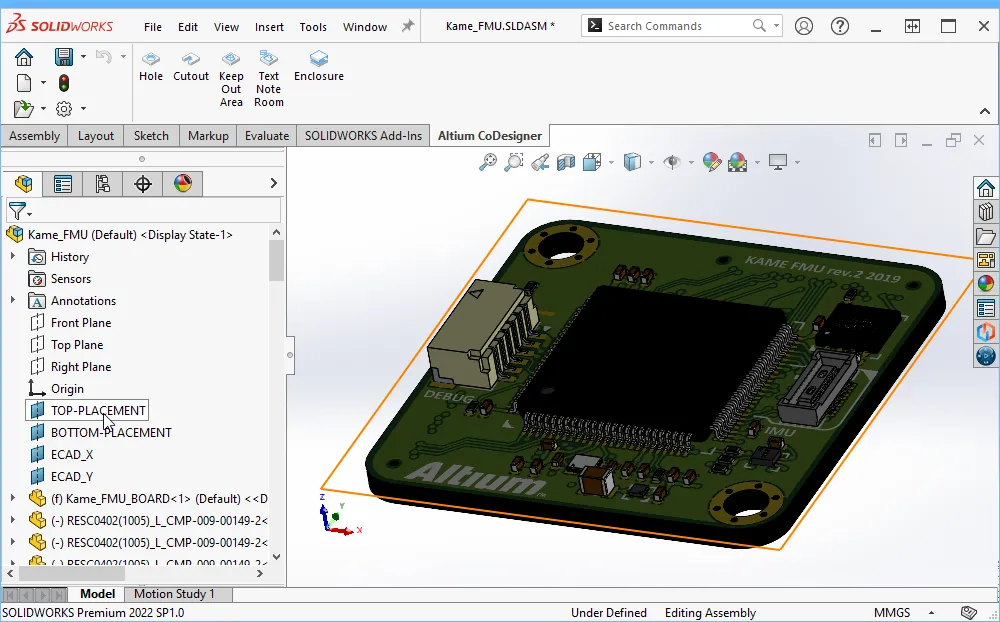Open the Edit menu
The width and height of the screenshot is (1000, 622).
(x=188, y=27)
